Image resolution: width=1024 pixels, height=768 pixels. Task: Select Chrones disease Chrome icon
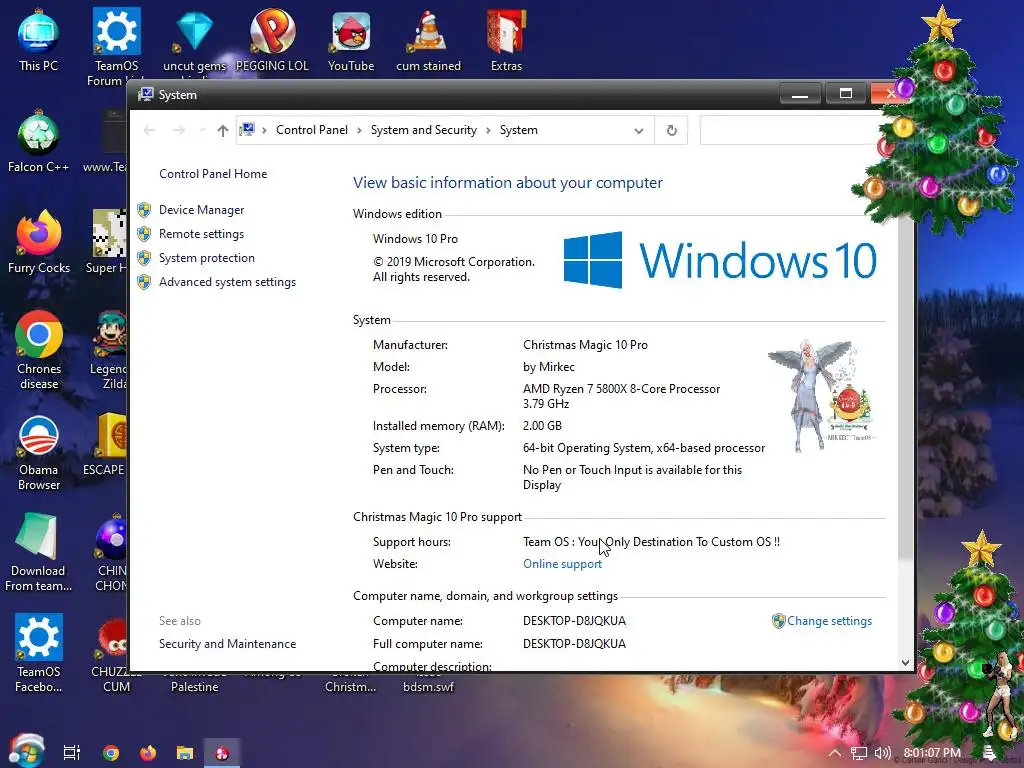(39, 350)
